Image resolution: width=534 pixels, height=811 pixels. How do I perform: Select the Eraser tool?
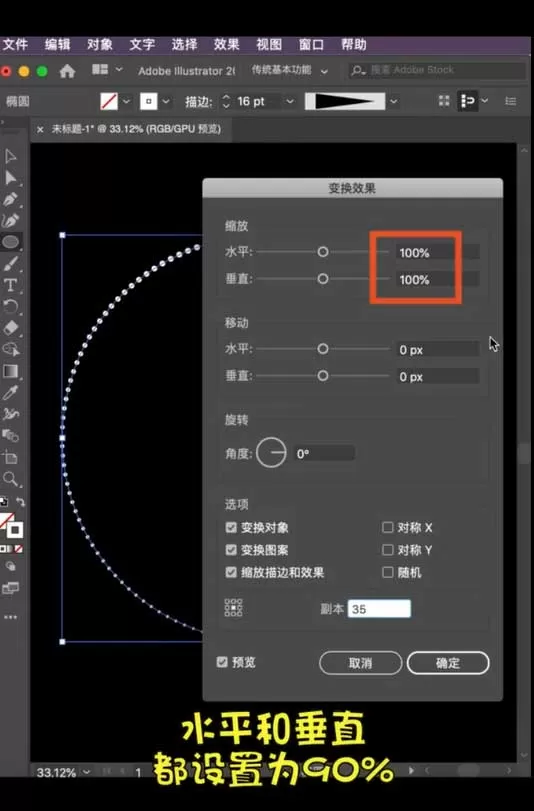click(10, 328)
